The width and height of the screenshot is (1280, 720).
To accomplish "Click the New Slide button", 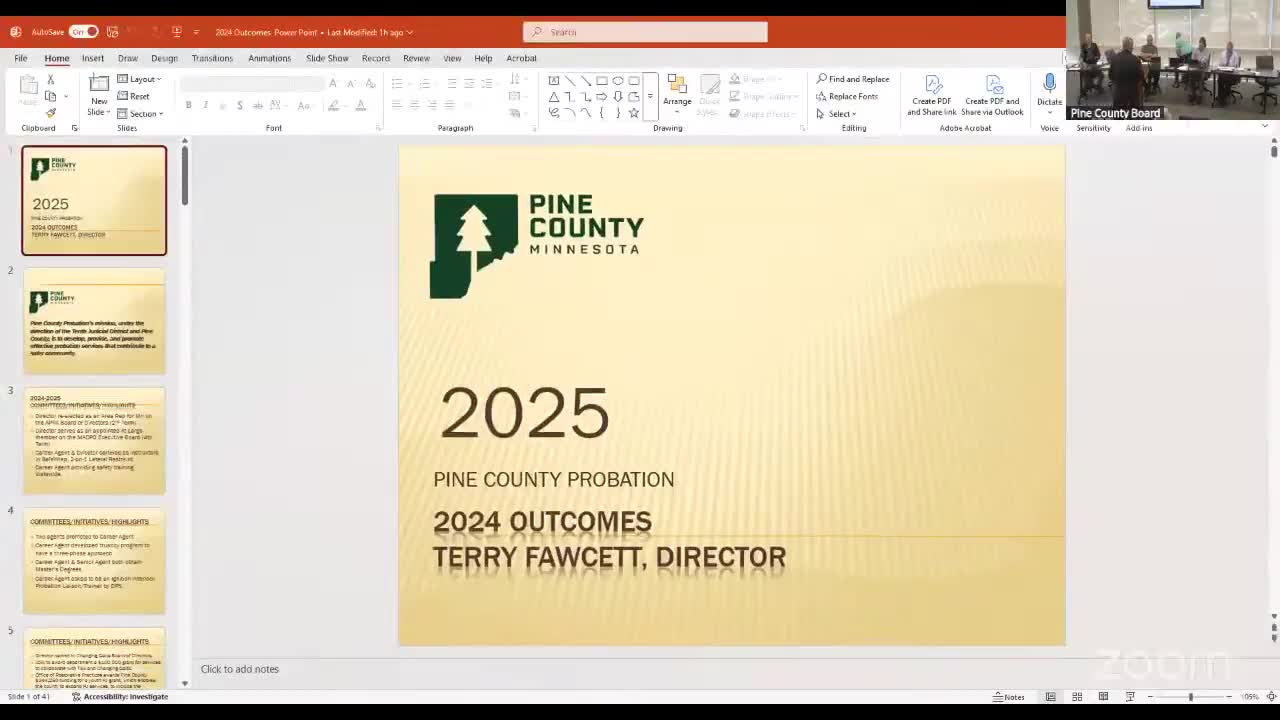I will pyautogui.click(x=99, y=96).
